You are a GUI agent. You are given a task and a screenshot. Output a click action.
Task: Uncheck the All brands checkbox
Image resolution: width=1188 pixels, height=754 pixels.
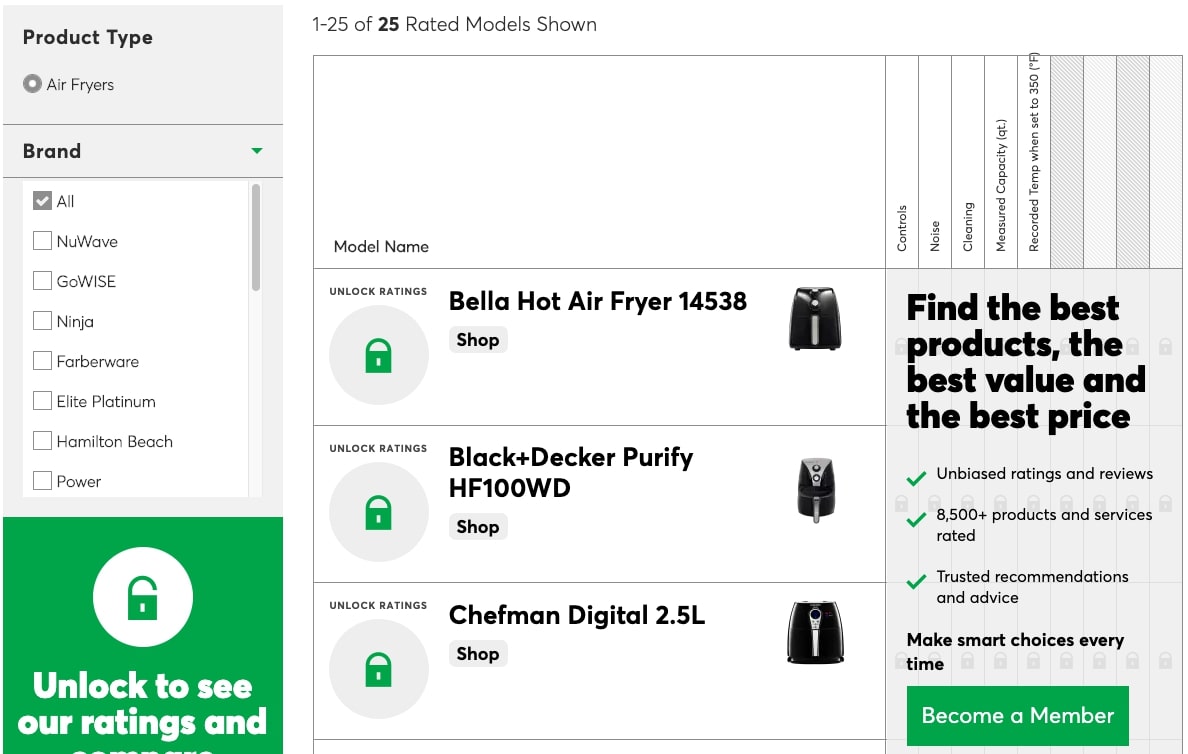tap(42, 201)
